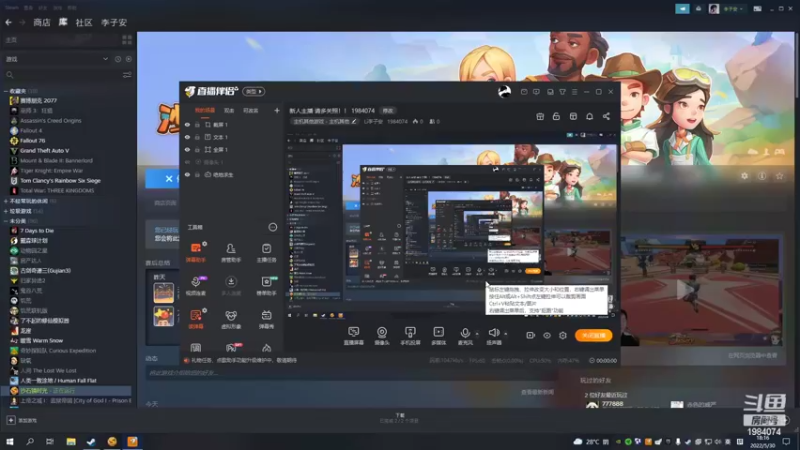Open the 主播任务 tool

coord(266,253)
